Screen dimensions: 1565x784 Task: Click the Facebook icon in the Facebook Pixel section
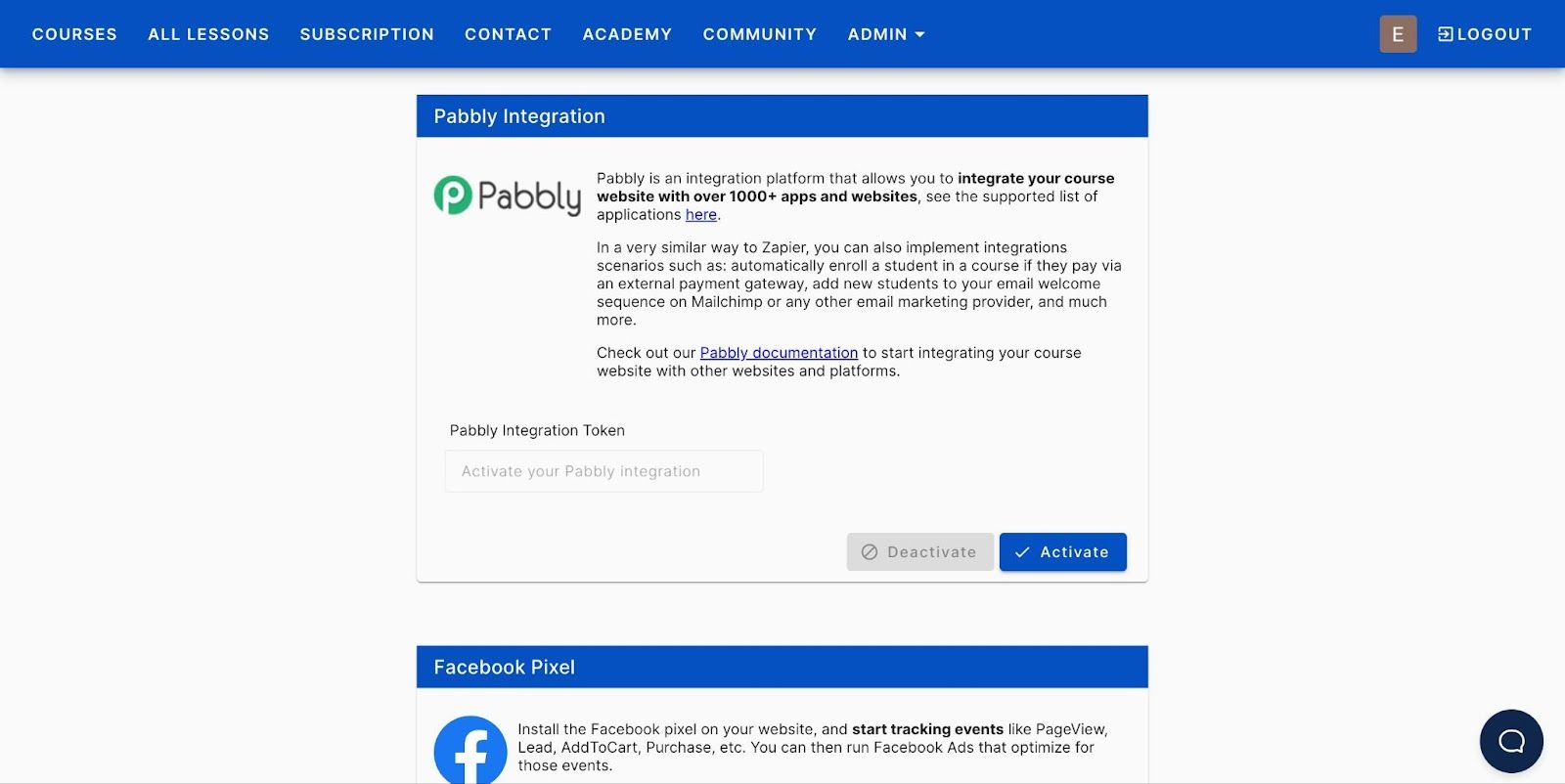[470, 751]
